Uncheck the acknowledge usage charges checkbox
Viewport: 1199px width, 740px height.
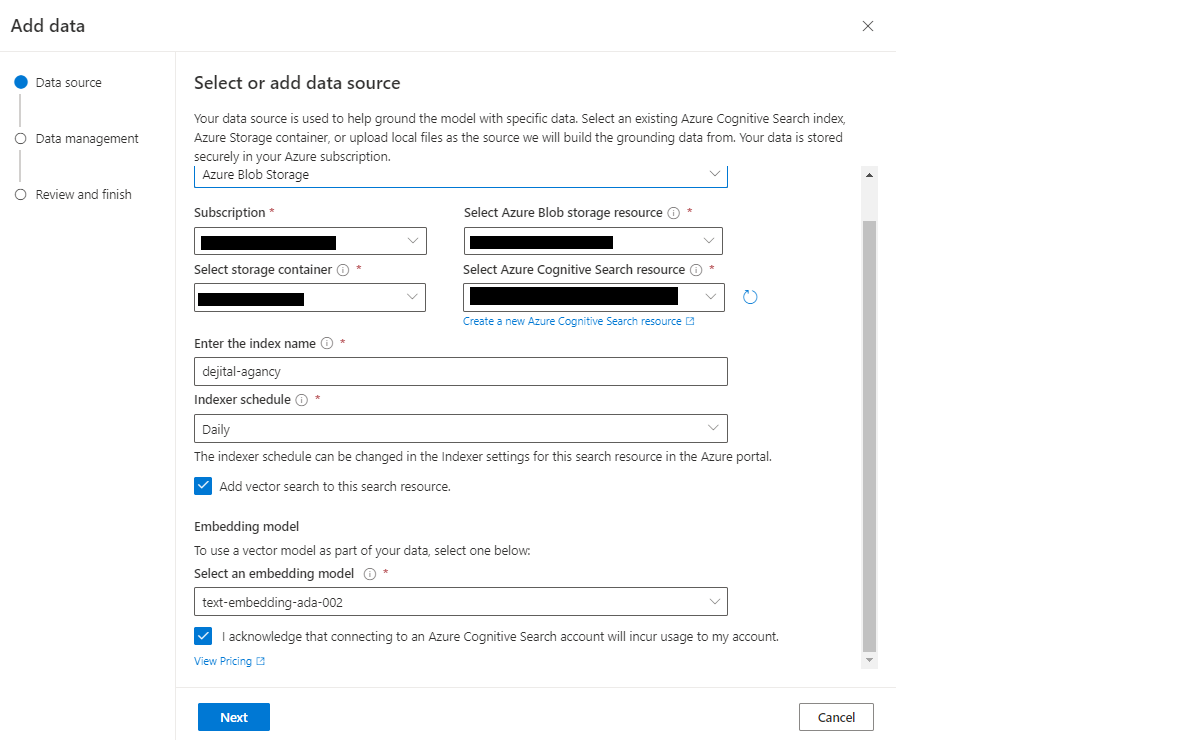click(x=203, y=636)
